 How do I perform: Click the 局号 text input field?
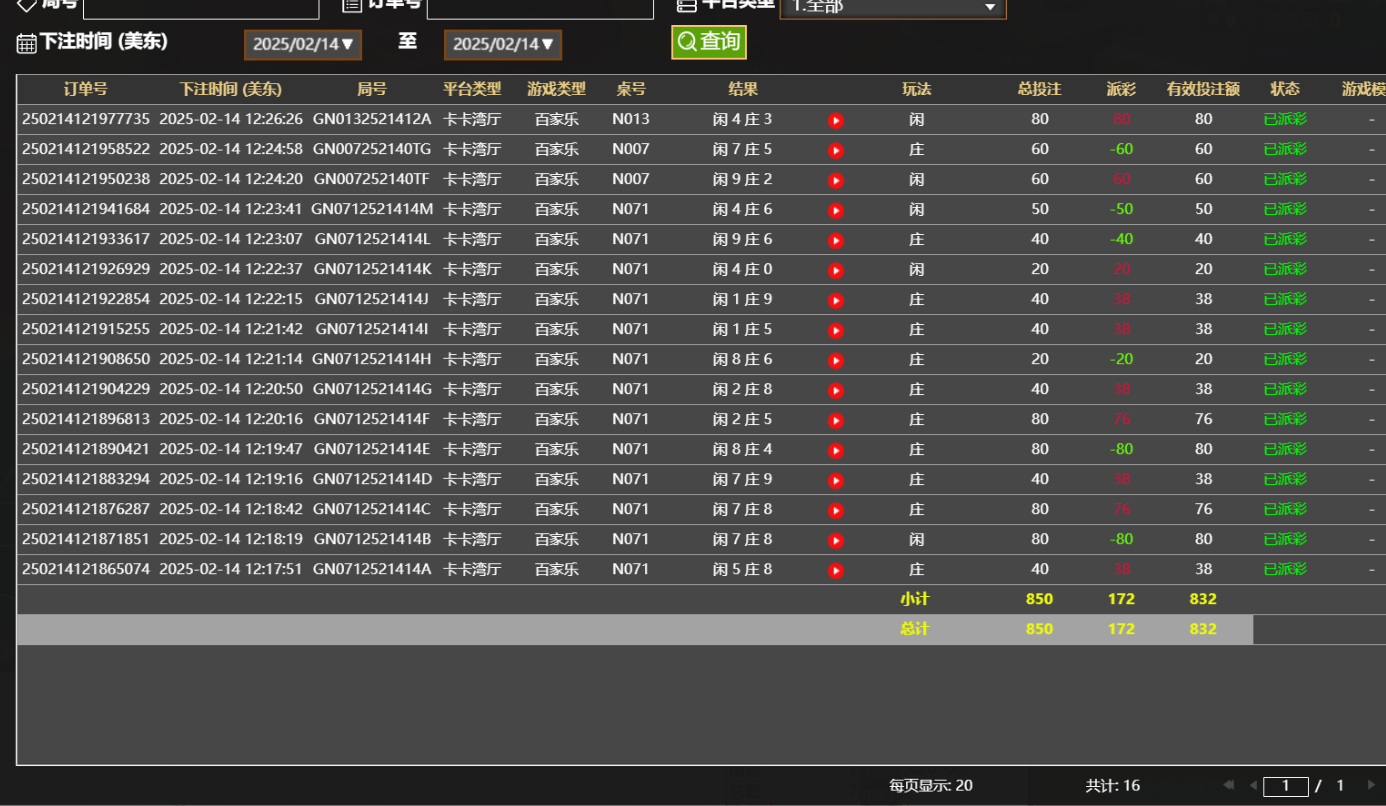pyautogui.click(x=200, y=8)
